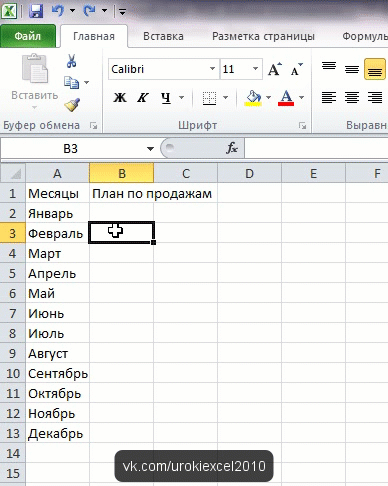Click the Name Box showing B3

click(x=71, y=148)
